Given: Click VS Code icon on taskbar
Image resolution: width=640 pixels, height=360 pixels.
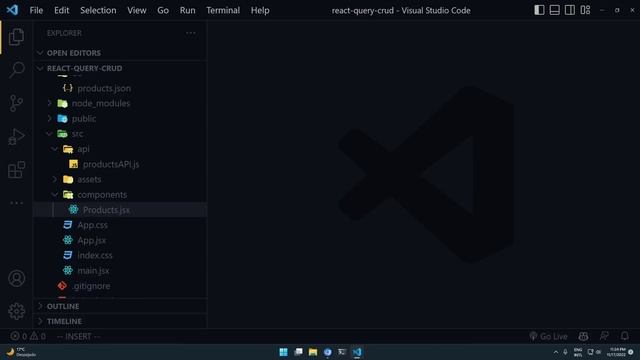Looking at the screenshot, I should click(x=357, y=352).
